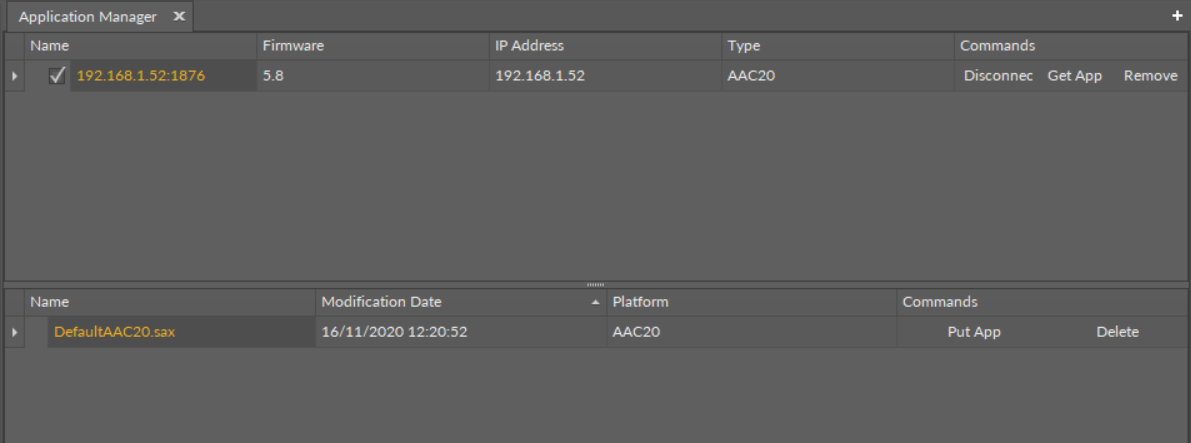Click Get App for the device
Image resolution: width=1191 pixels, height=443 pixels.
coord(1074,76)
